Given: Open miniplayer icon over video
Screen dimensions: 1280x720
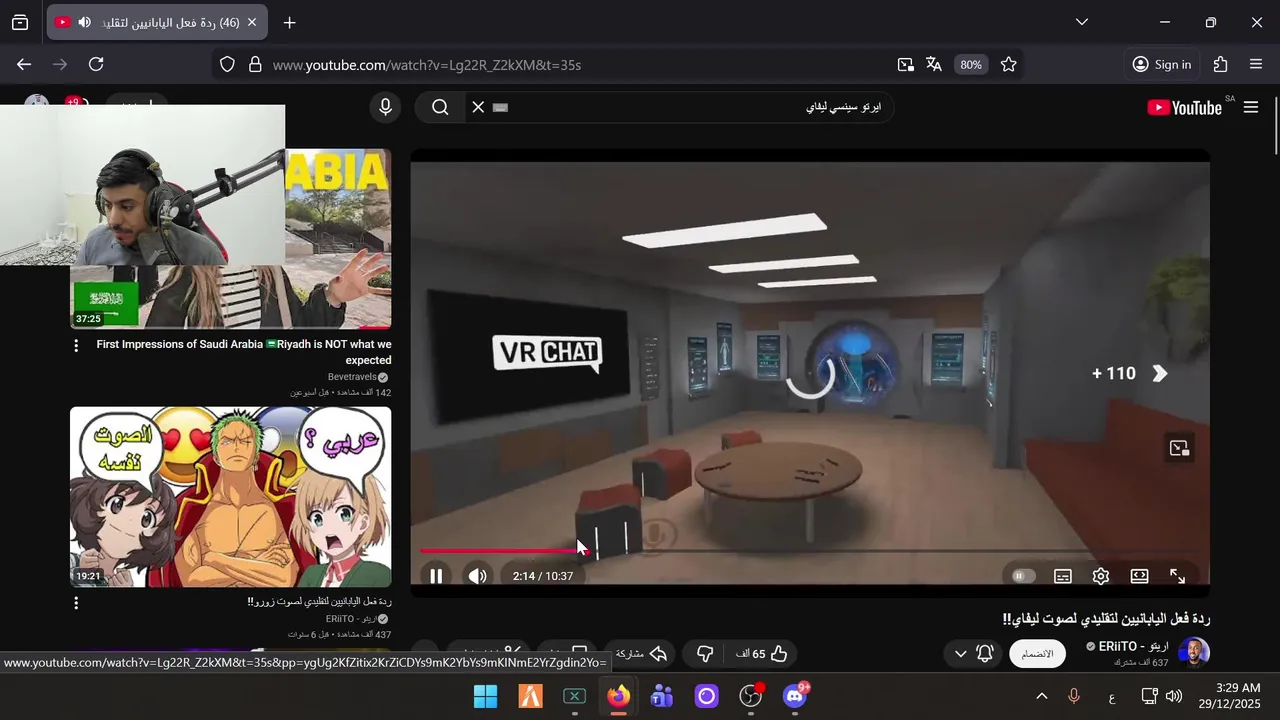Looking at the screenshot, I should pos(1179,448).
